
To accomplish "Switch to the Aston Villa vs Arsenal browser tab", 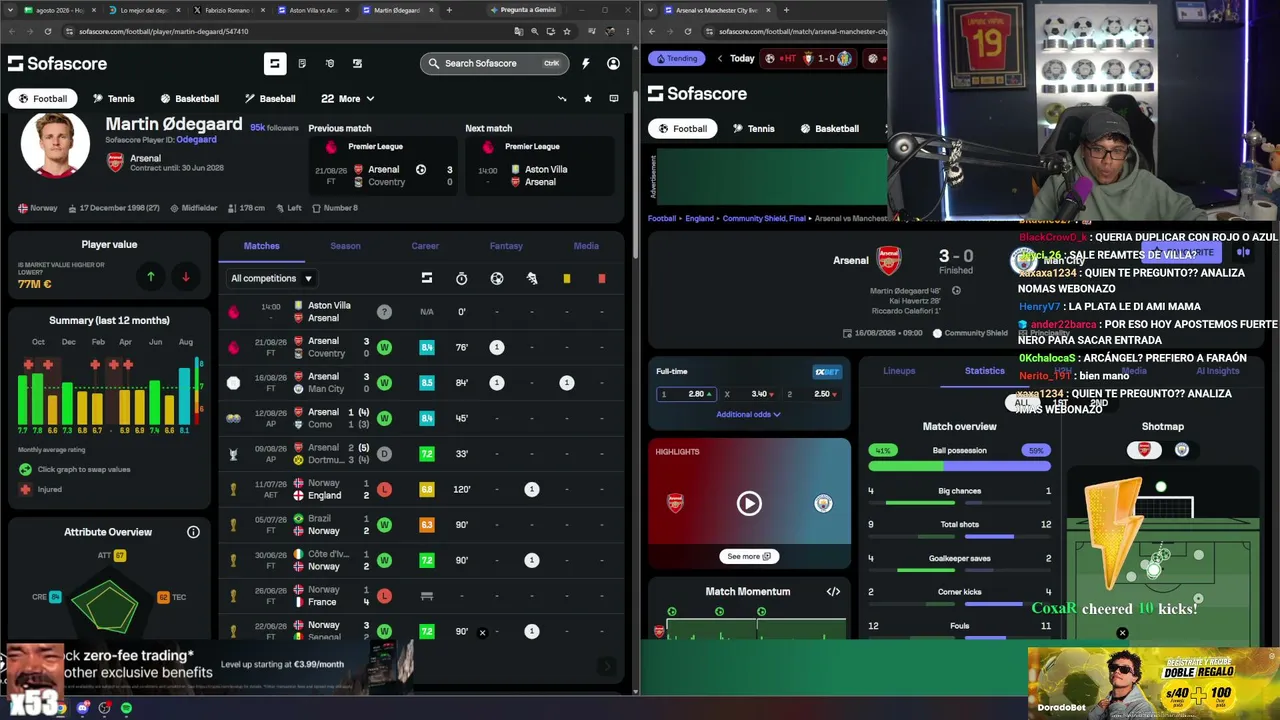I will click(x=312, y=10).
